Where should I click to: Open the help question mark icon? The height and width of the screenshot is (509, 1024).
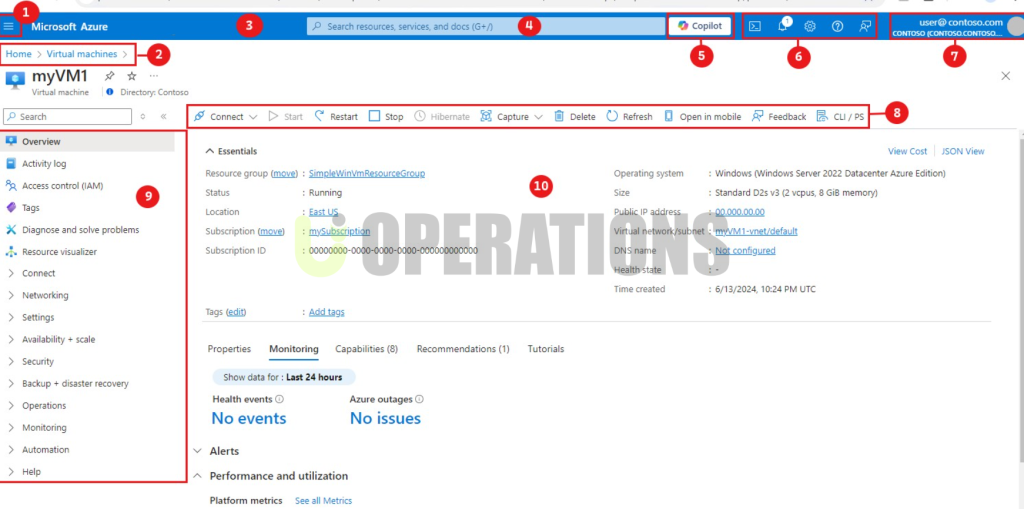click(x=837, y=26)
